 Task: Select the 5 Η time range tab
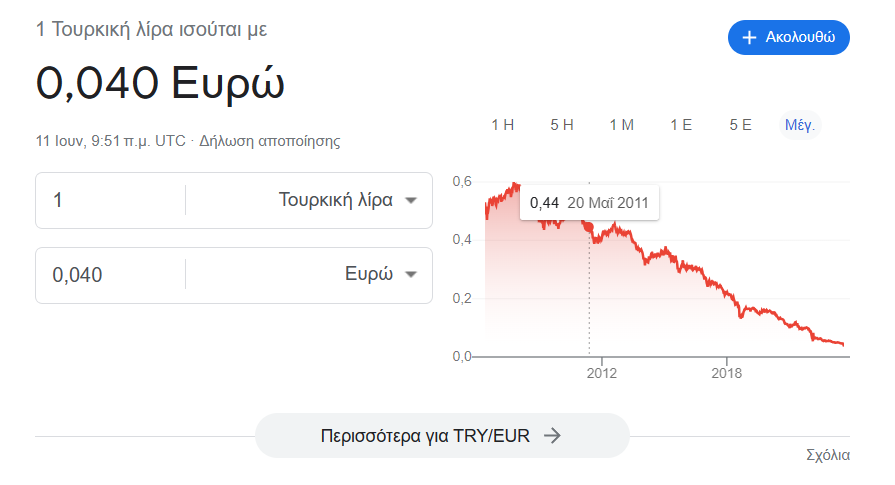[x=562, y=125]
